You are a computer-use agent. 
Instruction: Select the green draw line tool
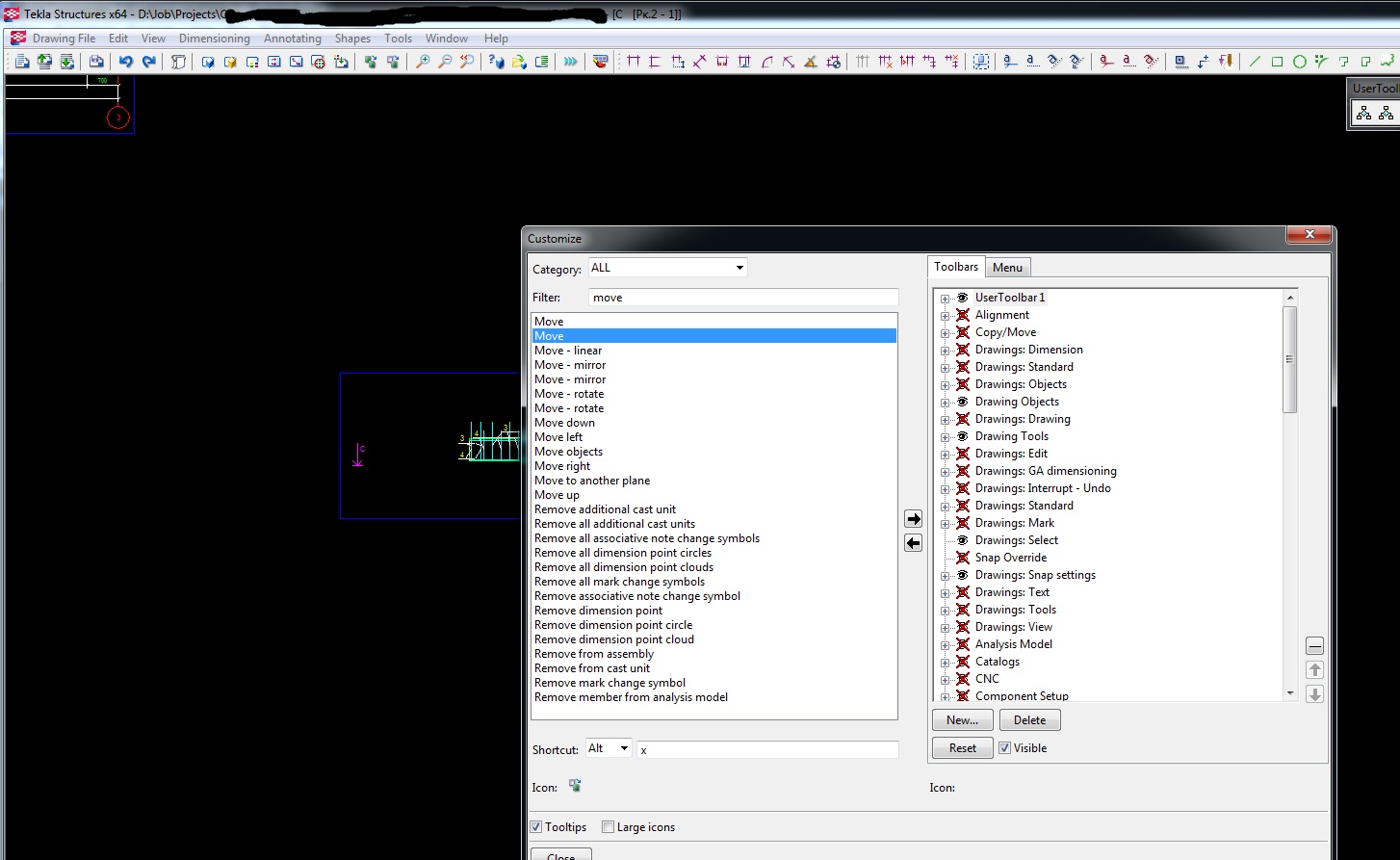pyautogui.click(x=1255, y=62)
